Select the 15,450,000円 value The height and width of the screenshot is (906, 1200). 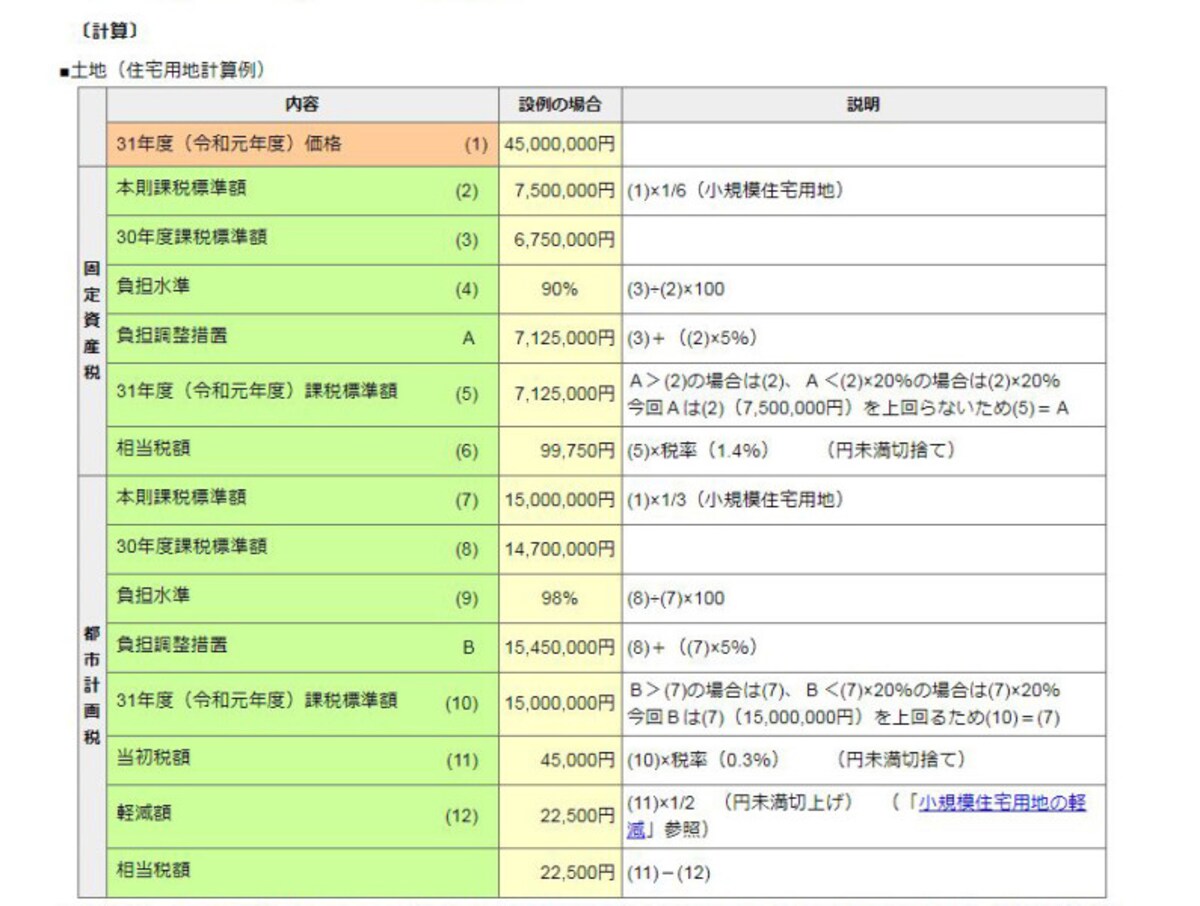point(560,647)
